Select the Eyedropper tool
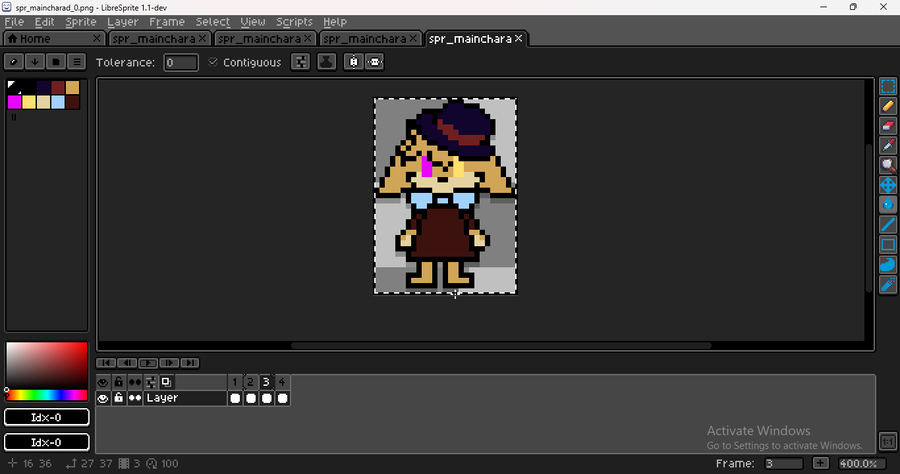The height and width of the screenshot is (474, 900). pos(888,146)
